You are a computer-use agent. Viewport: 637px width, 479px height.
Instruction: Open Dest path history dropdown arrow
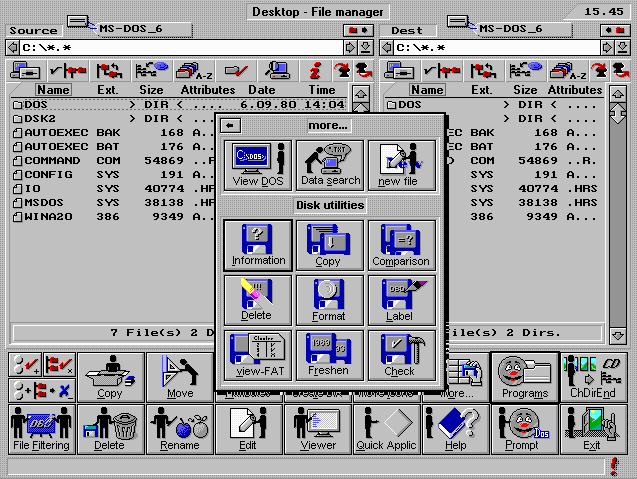point(622,48)
